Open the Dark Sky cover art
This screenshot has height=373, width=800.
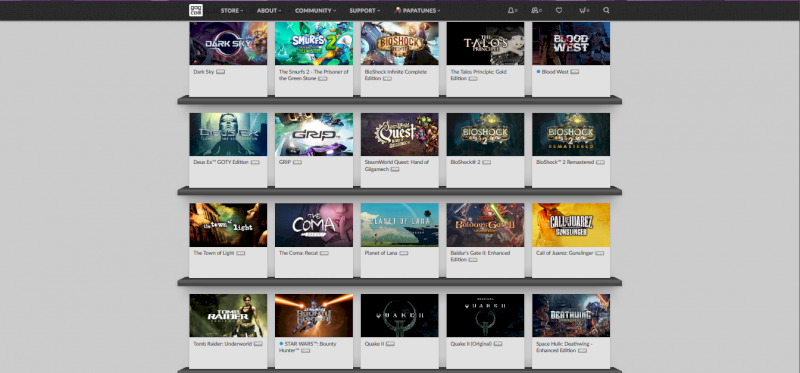tap(228, 43)
